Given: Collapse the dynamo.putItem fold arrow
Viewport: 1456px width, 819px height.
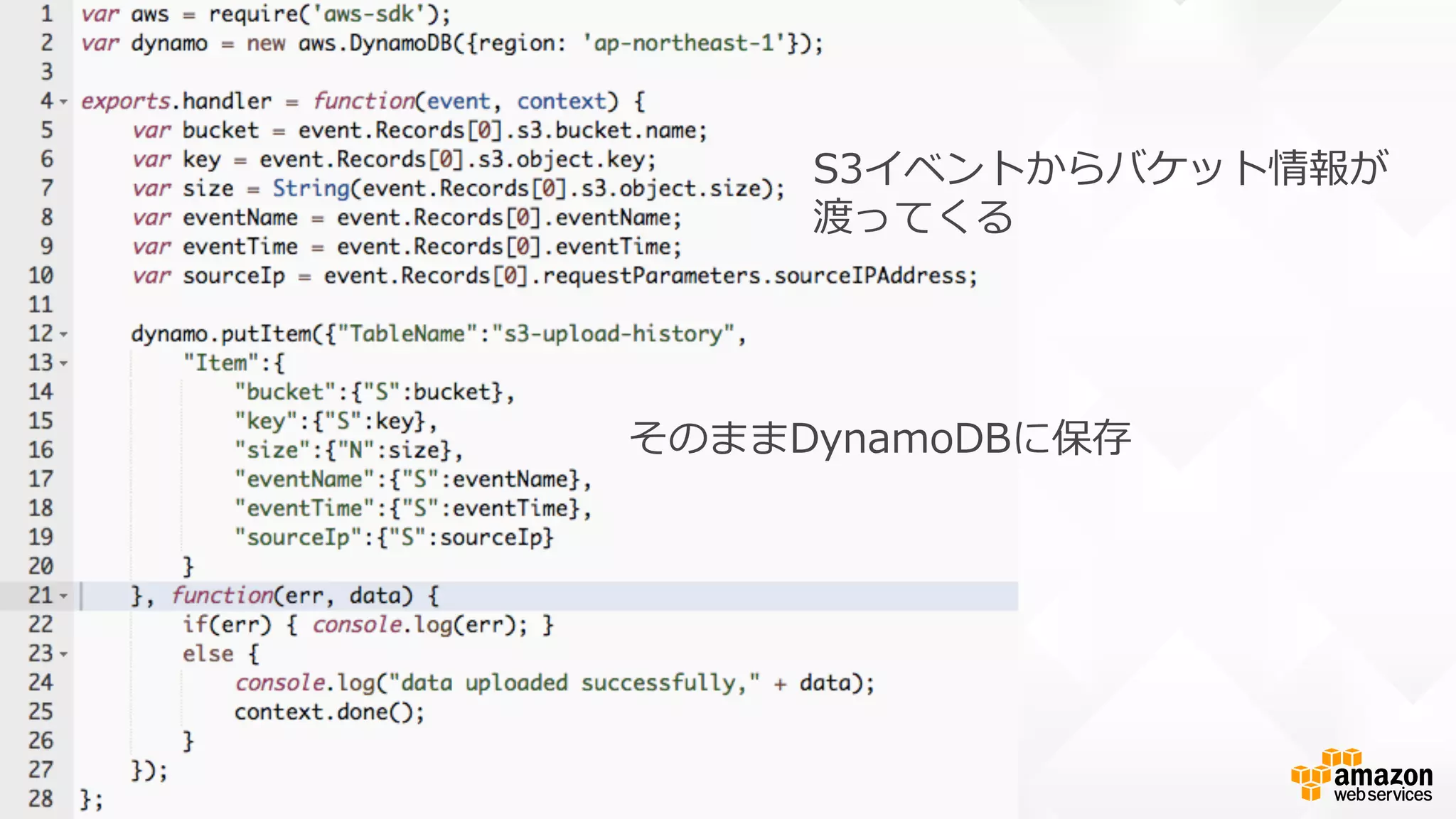Looking at the screenshot, I should tap(64, 335).
